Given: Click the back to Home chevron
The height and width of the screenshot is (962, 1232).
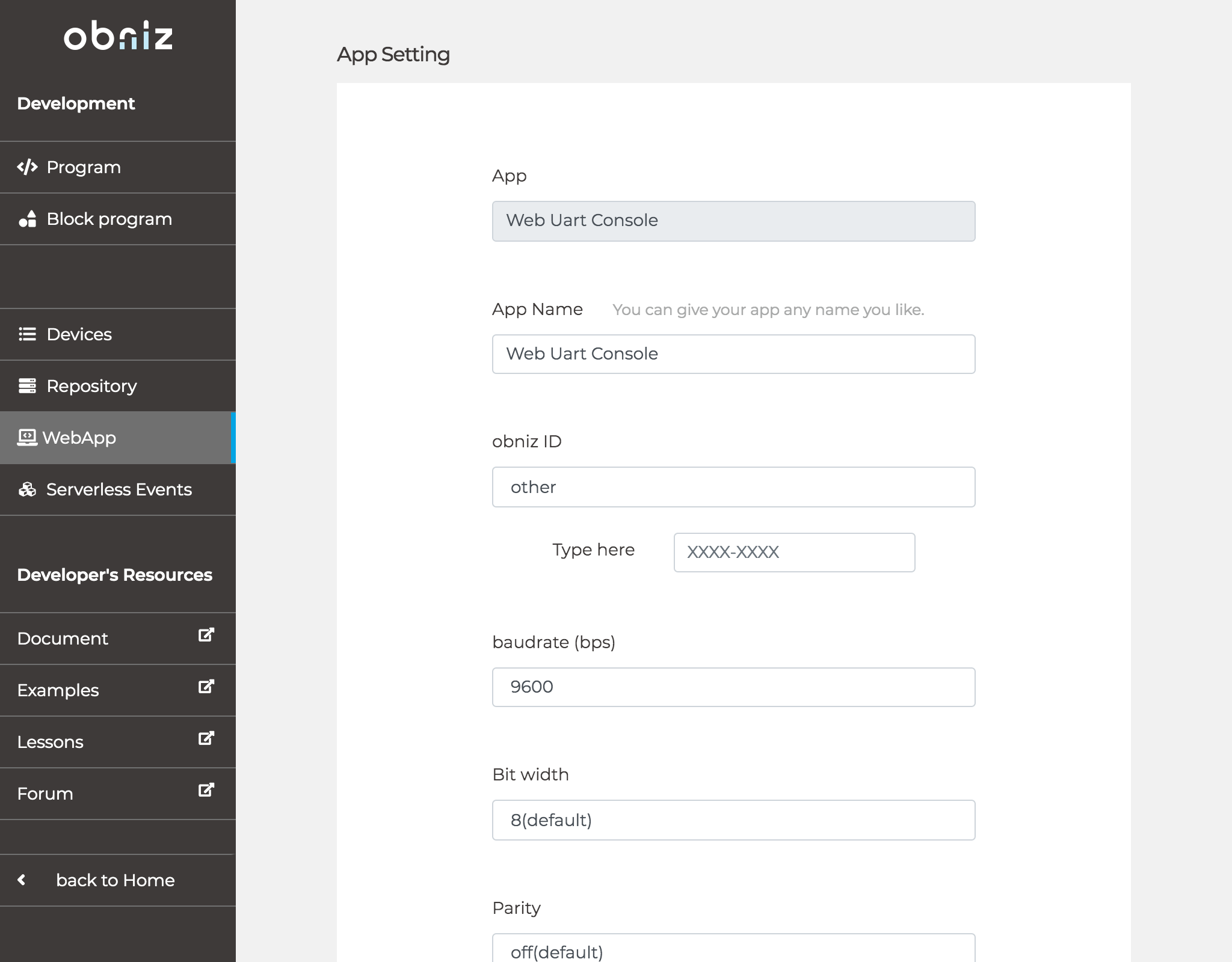Looking at the screenshot, I should click(x=22, y=880).
